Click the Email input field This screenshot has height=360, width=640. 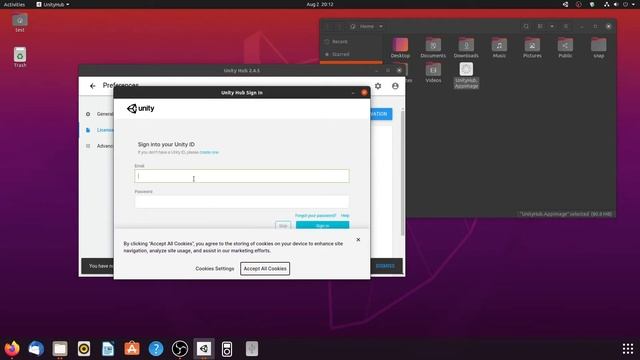[x=242, y=176]
